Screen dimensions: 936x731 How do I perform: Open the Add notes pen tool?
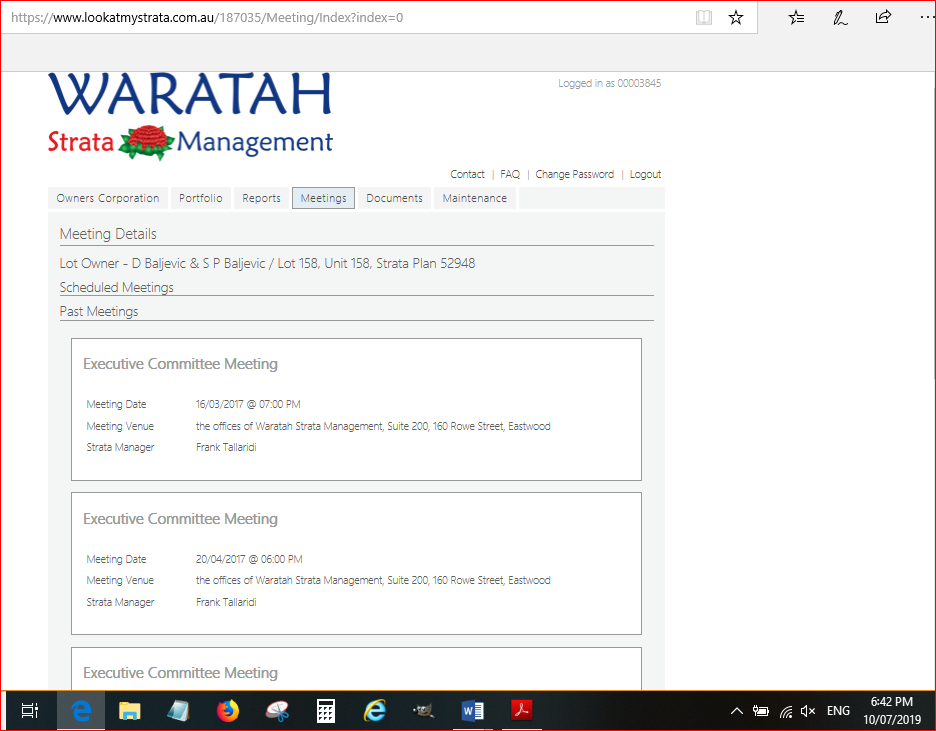tap(840, 17)
